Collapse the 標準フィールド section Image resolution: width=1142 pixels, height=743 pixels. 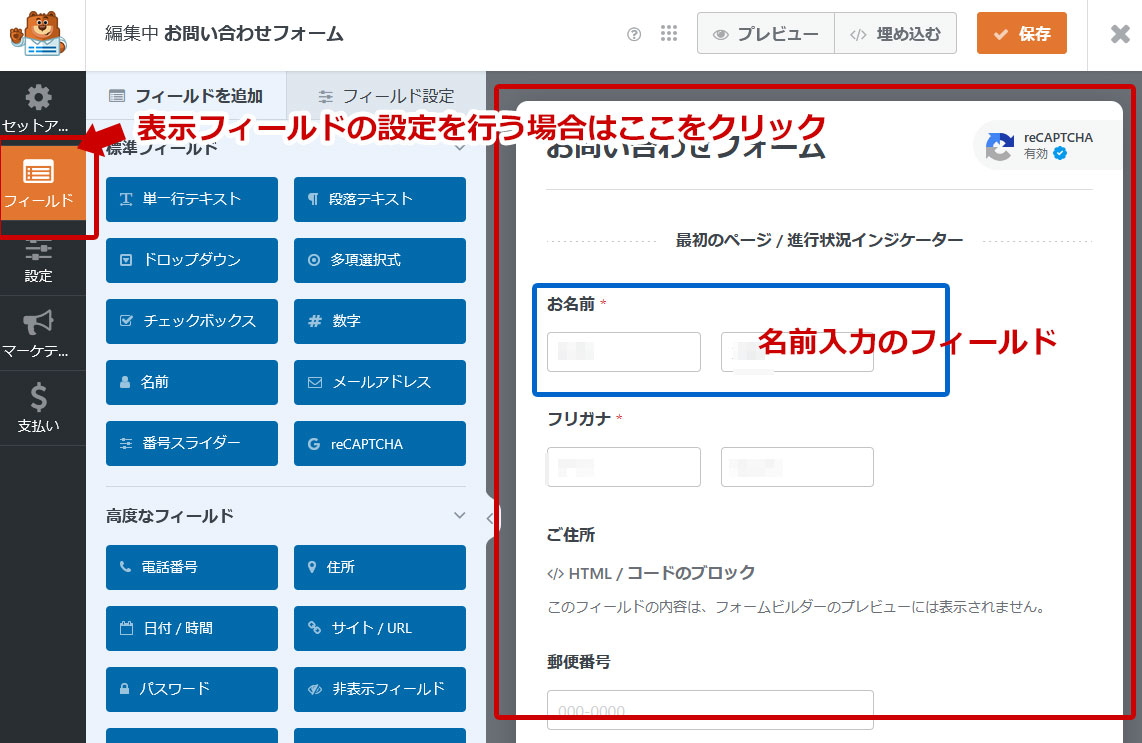click(460, 148)
